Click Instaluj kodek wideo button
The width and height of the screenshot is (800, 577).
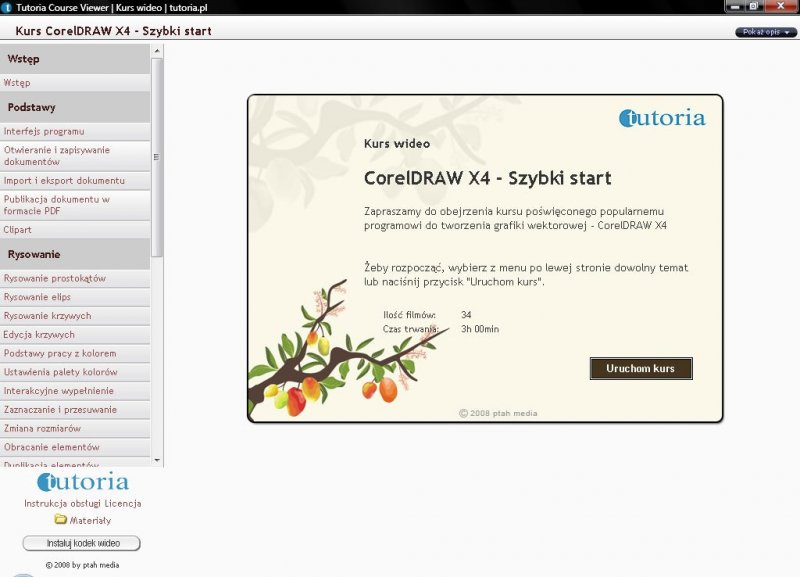click(82, 543)
